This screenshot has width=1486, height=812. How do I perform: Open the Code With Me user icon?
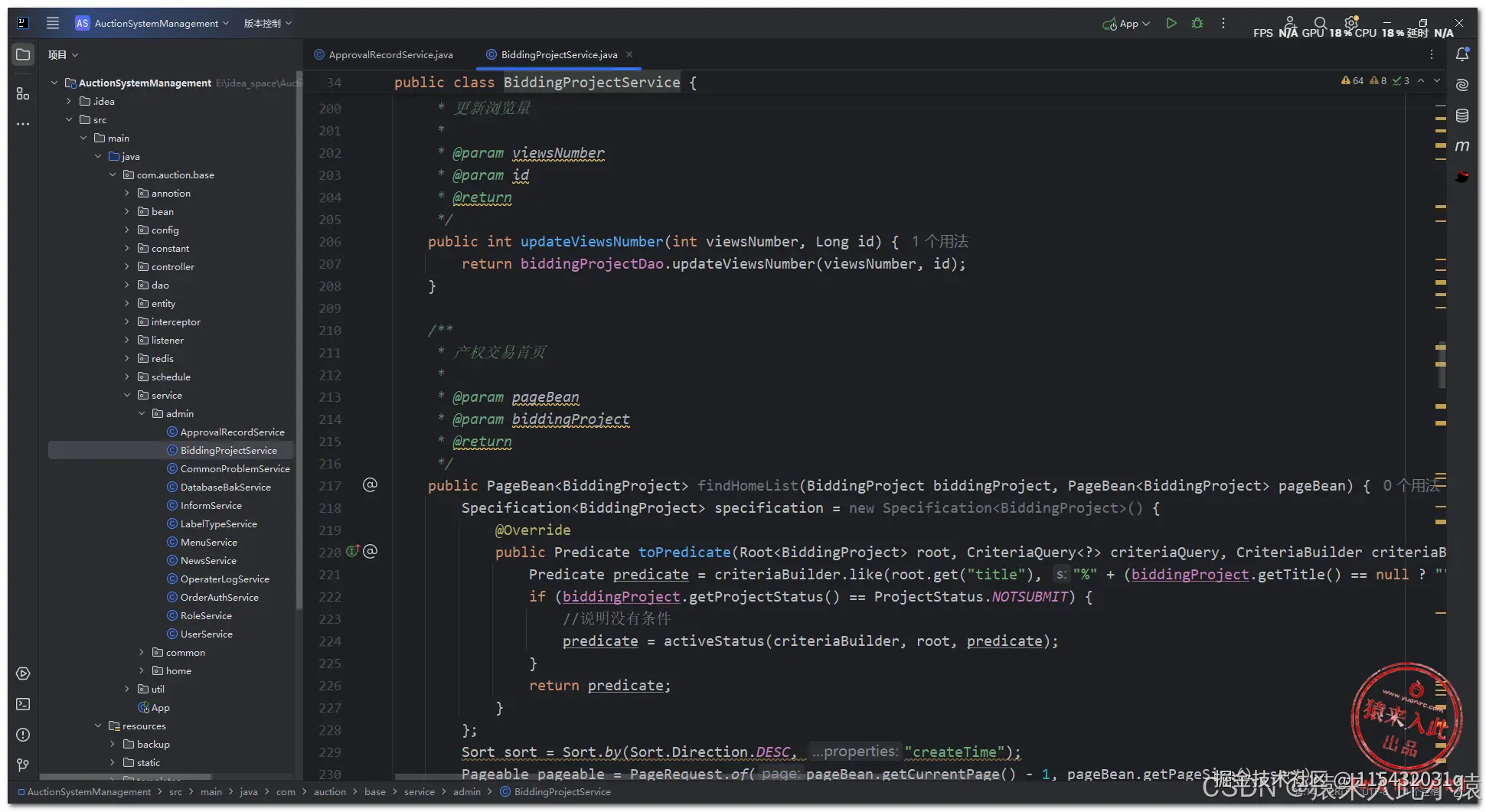pyautogui.click(x=1290, y=23)
